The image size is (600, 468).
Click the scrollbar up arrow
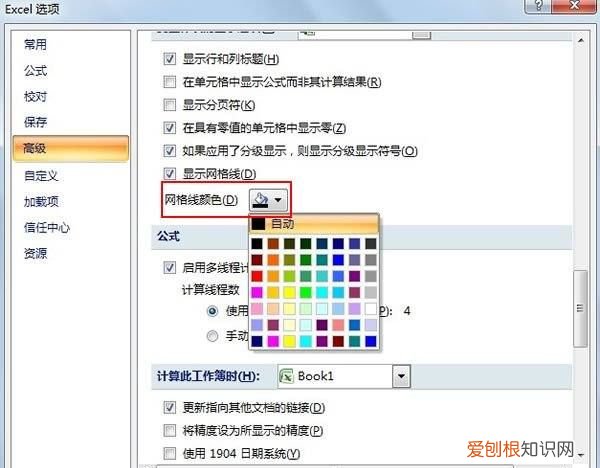tap(581, 41)
